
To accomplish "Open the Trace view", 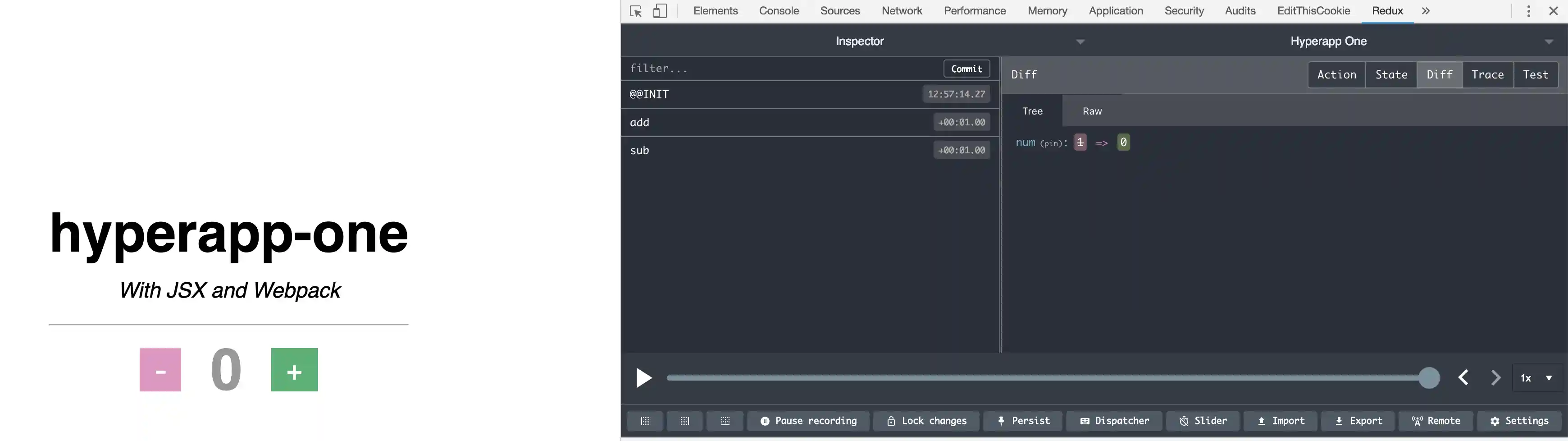I will [x=1488, y=75].
